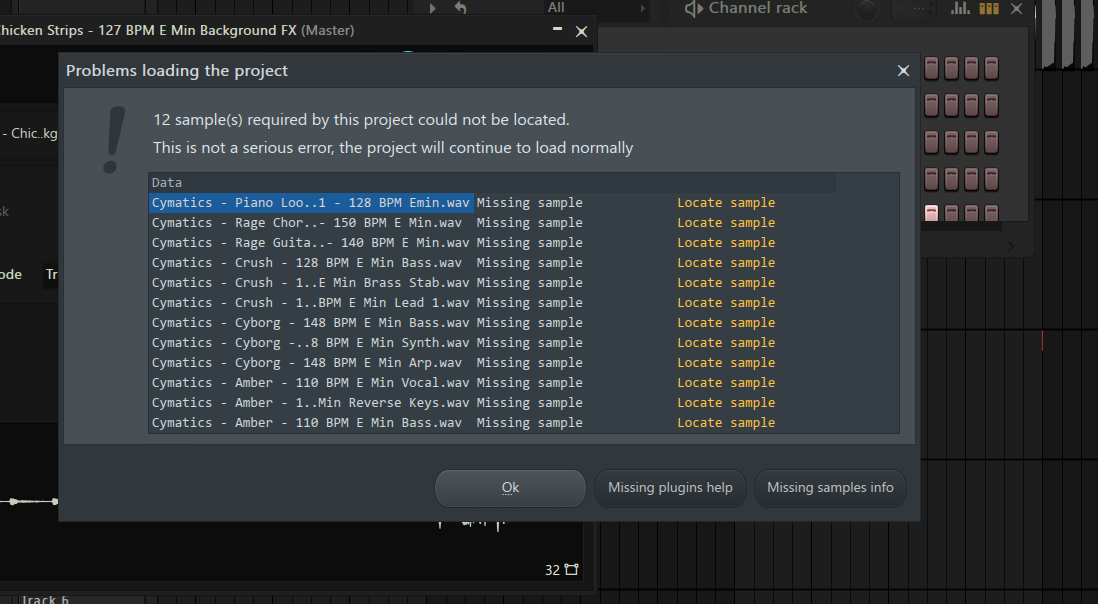Image resolution: width=1098 pixels, height=604 pixels.
Task: Select Cymatics Cyborg E Min Synth.wav
Action: pos(310,343)
